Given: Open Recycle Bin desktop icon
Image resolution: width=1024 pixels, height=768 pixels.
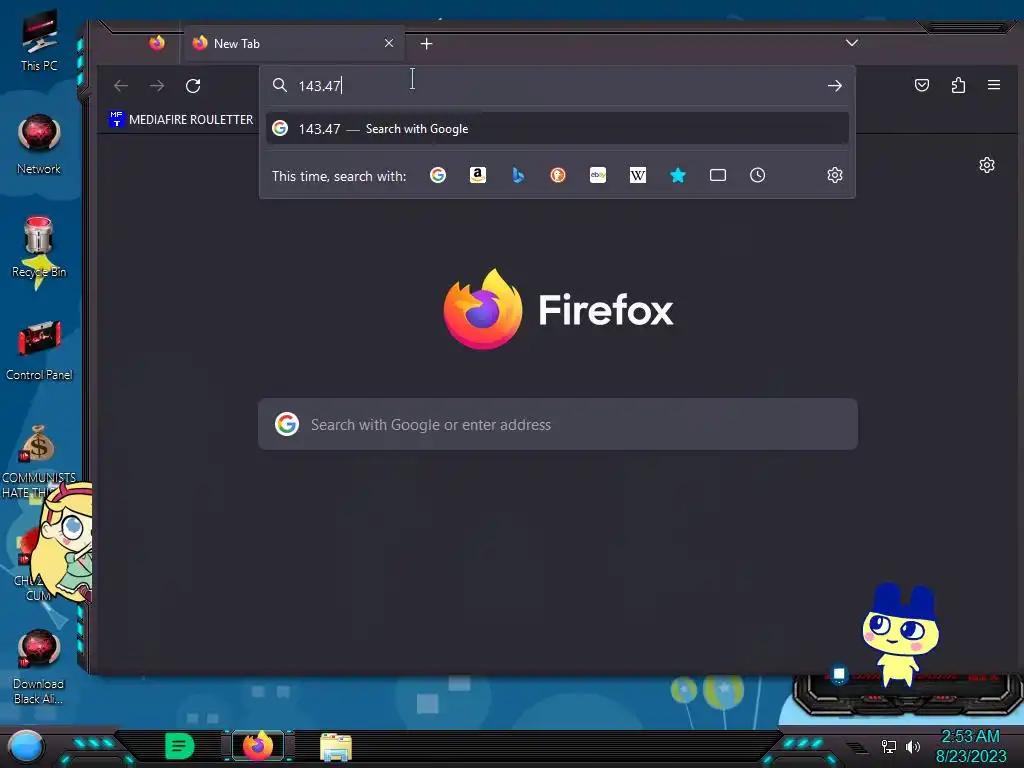Looking at the screenshot, I should [39, 247].
